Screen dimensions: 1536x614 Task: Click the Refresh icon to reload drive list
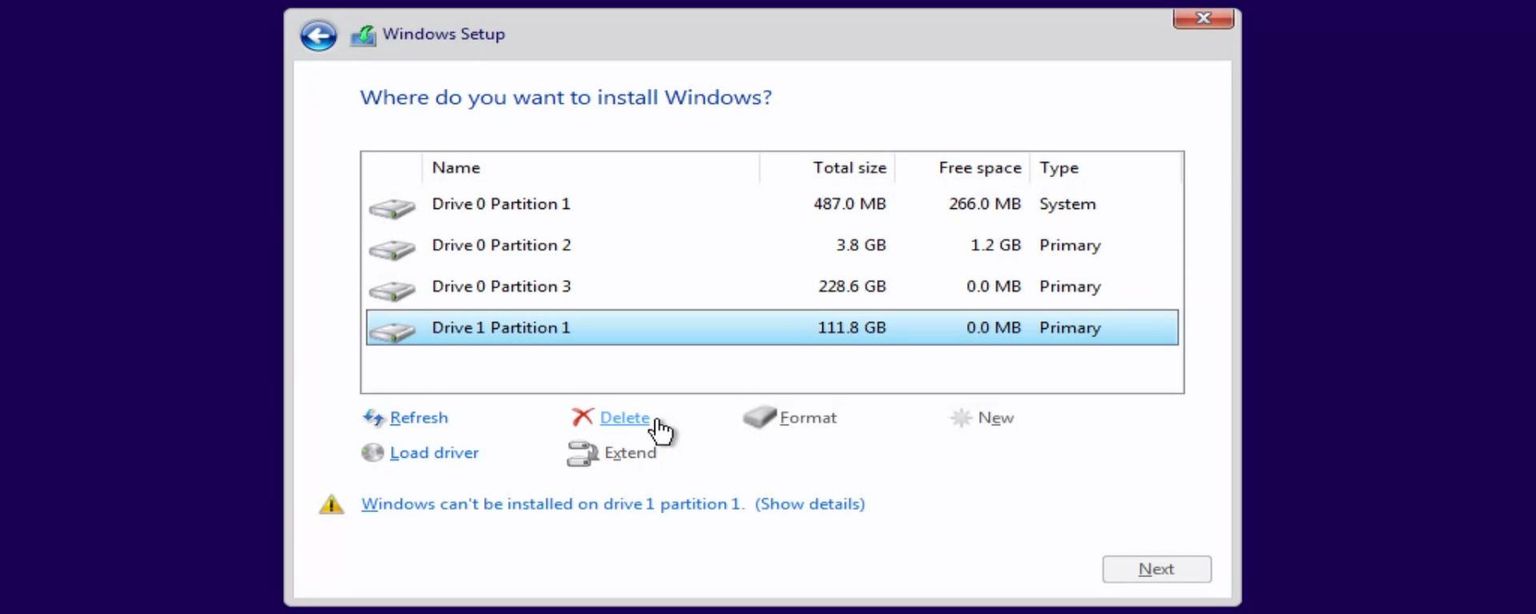coord(374,417)
